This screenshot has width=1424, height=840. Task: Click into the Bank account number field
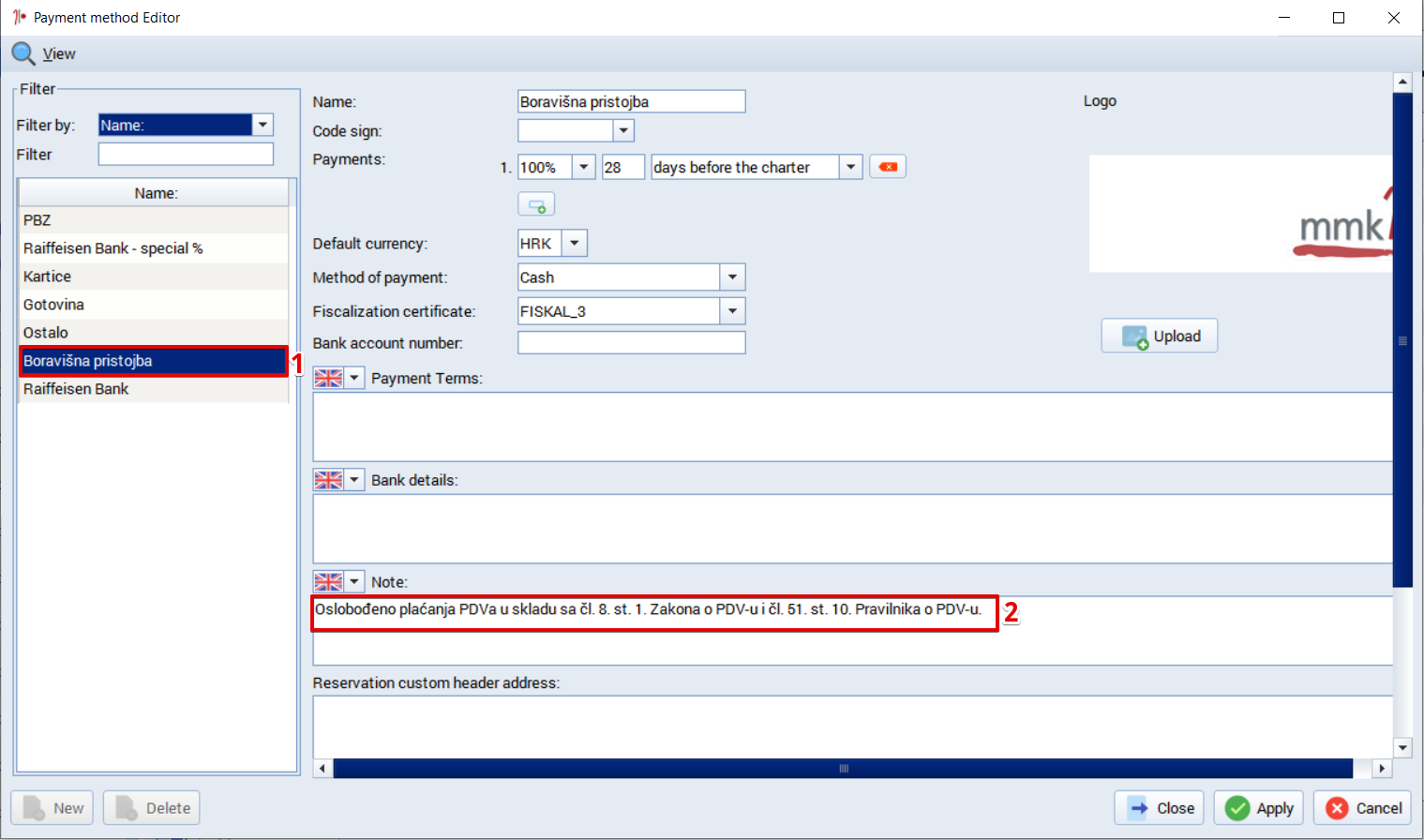[632, 343]
